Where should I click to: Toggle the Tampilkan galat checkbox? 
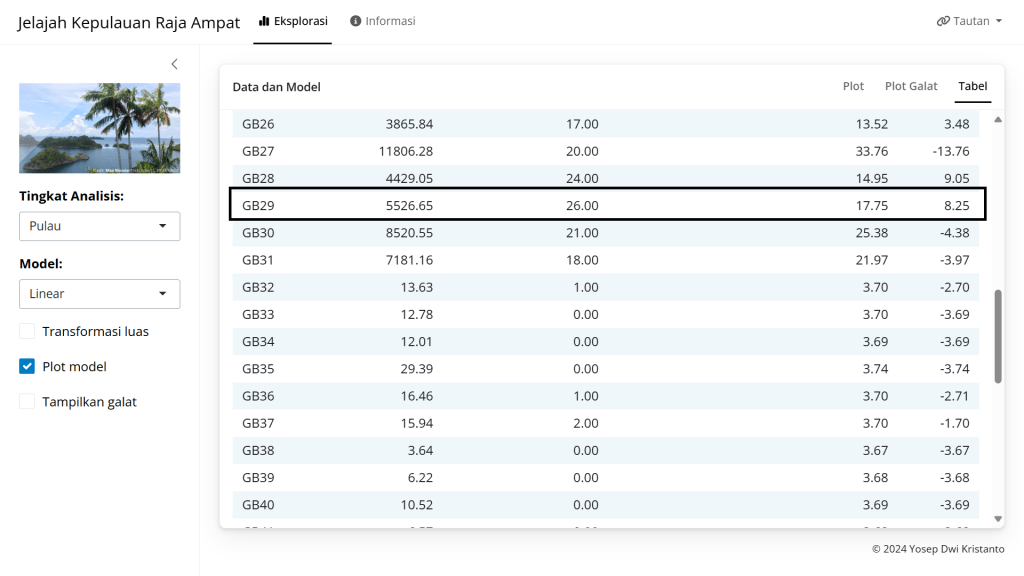pyautogui.click(x=28, y=402)
